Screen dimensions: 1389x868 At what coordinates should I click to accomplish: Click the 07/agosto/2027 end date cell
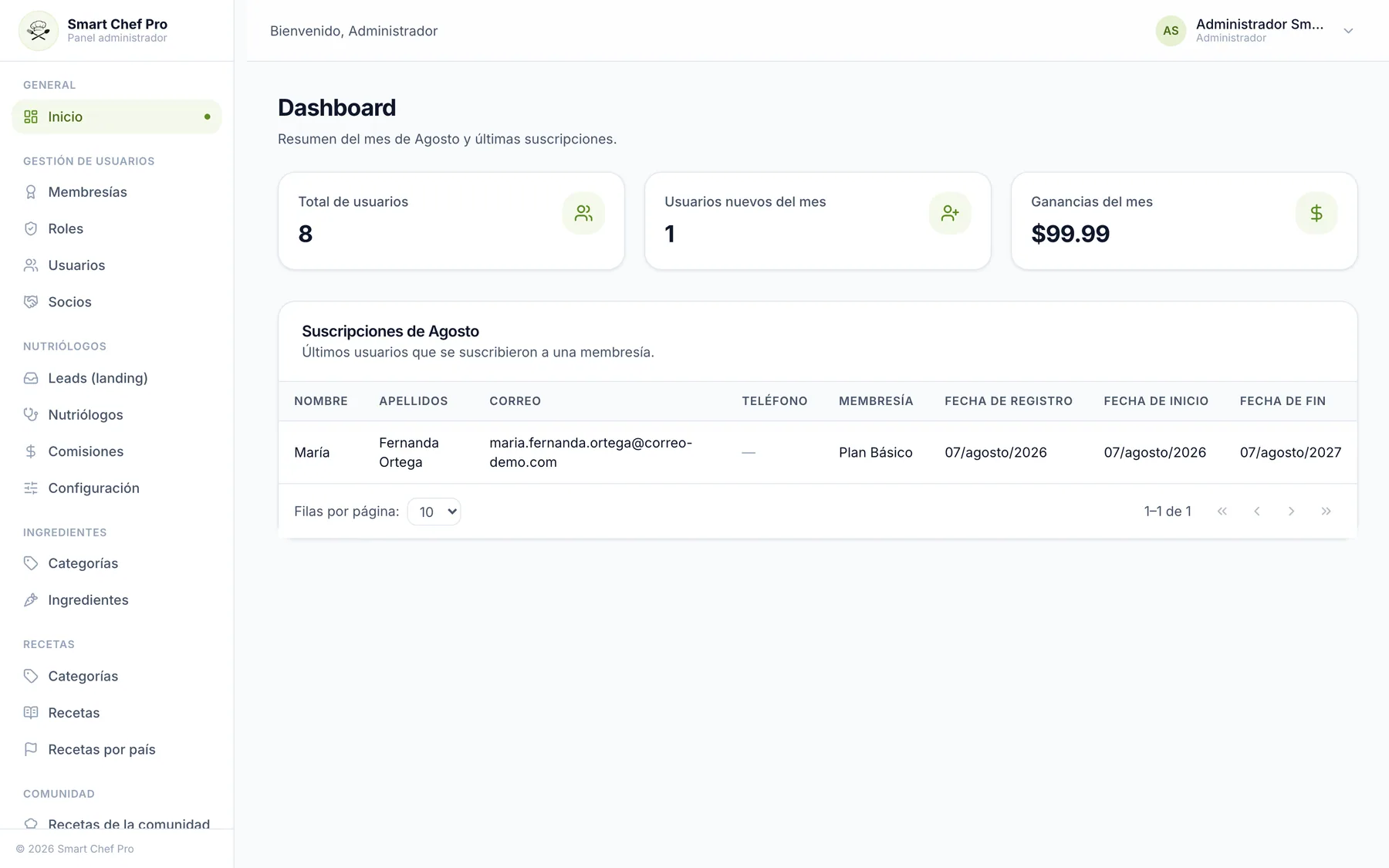1290,453
